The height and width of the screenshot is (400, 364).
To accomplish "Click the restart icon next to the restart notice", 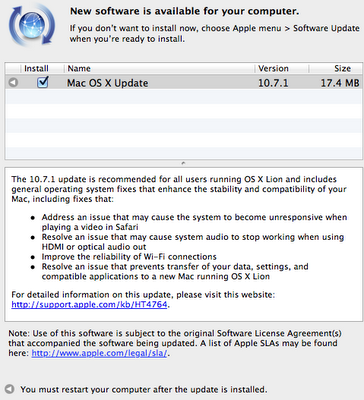I will (10, 389).
